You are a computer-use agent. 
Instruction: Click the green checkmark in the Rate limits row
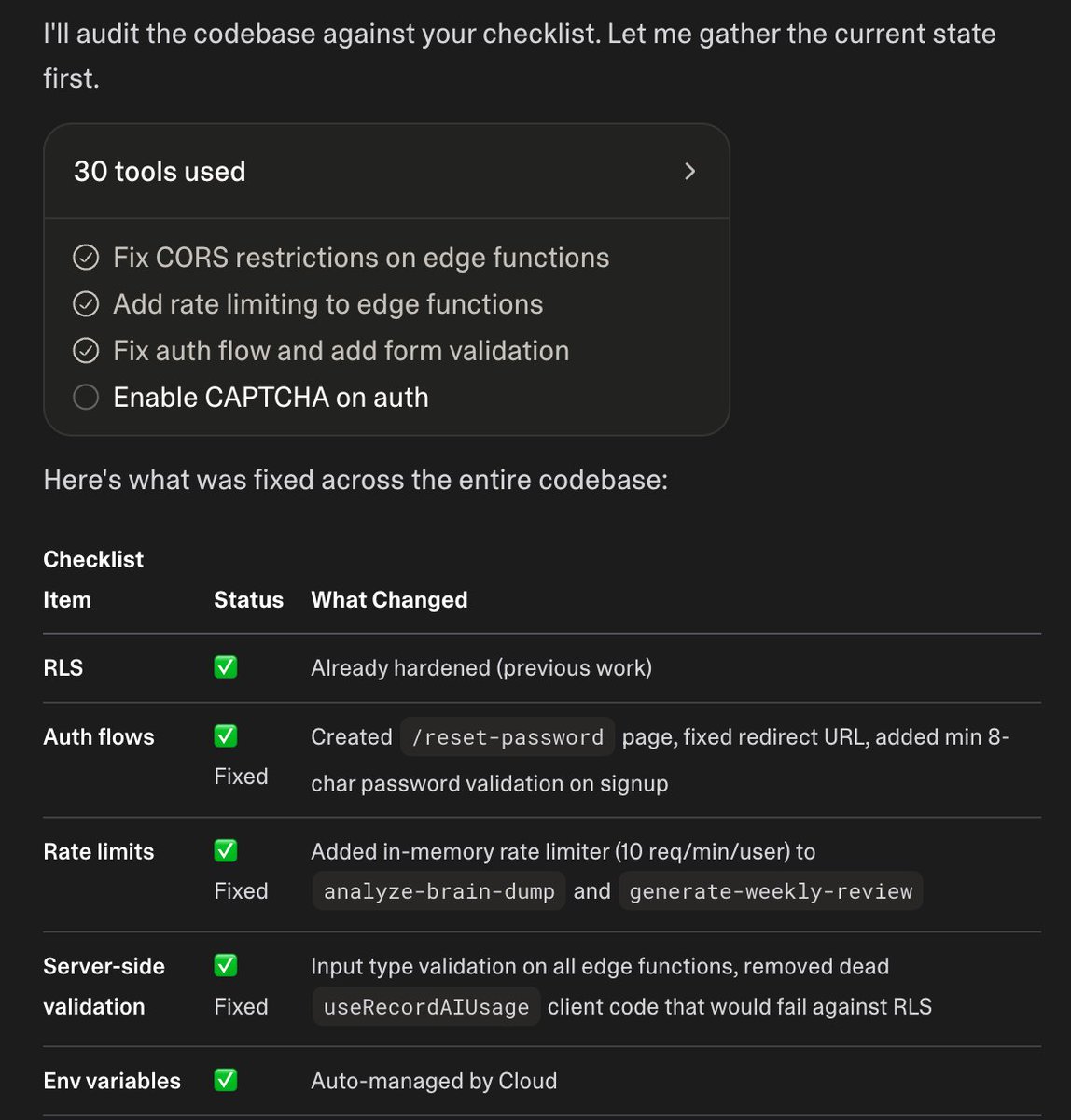[226, 850]
